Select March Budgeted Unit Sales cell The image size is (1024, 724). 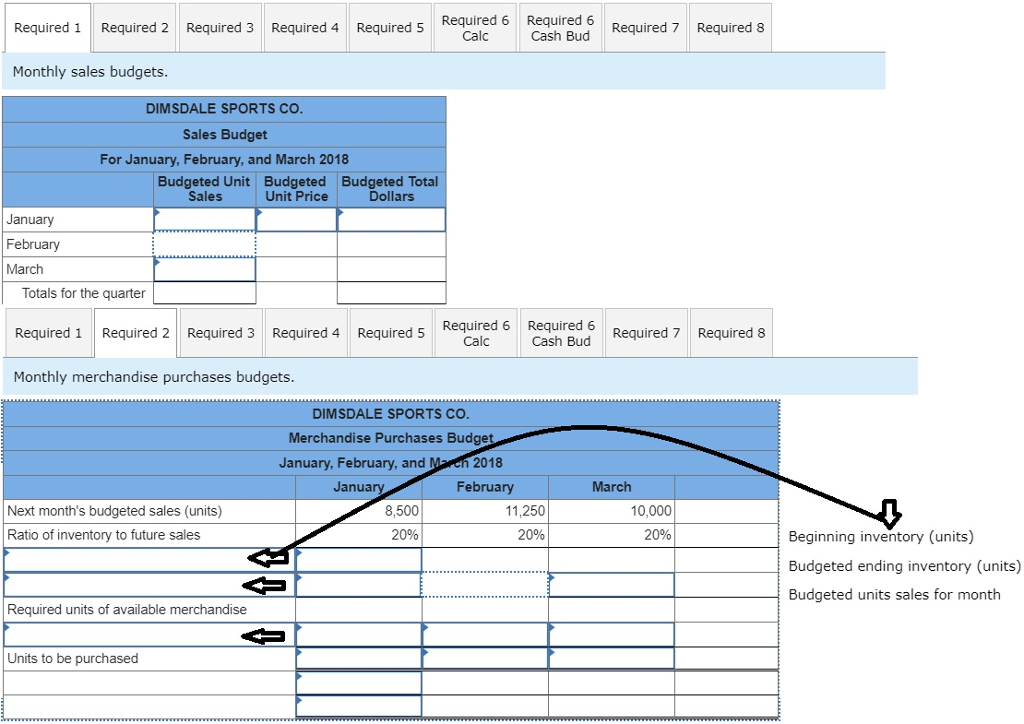204,269
